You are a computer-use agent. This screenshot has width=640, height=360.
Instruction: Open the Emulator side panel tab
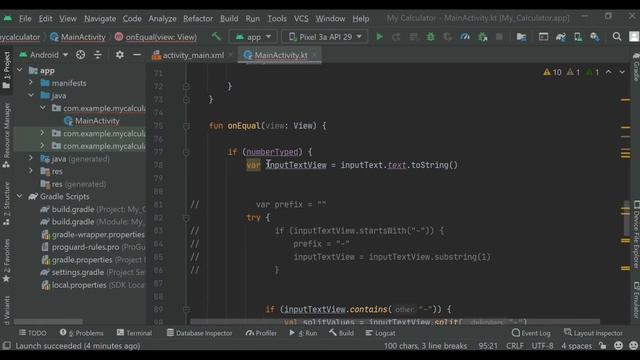pyautogui.click(x=636, y=300)
